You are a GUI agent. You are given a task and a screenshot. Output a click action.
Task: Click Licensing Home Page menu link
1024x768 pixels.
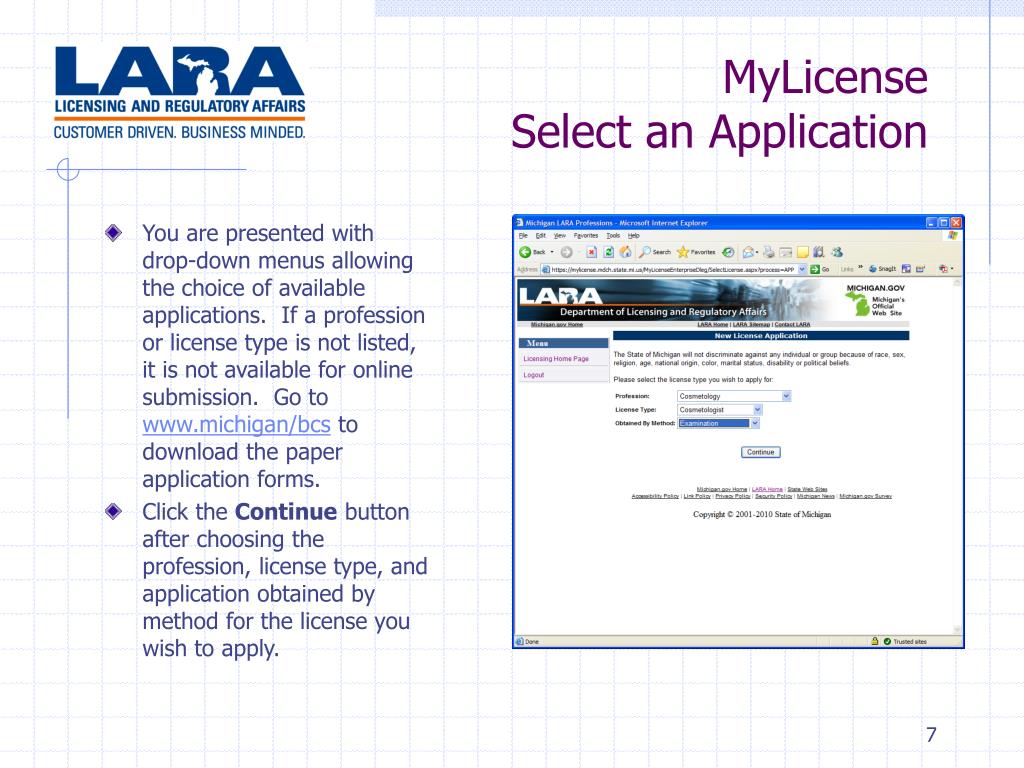point(556,359)
